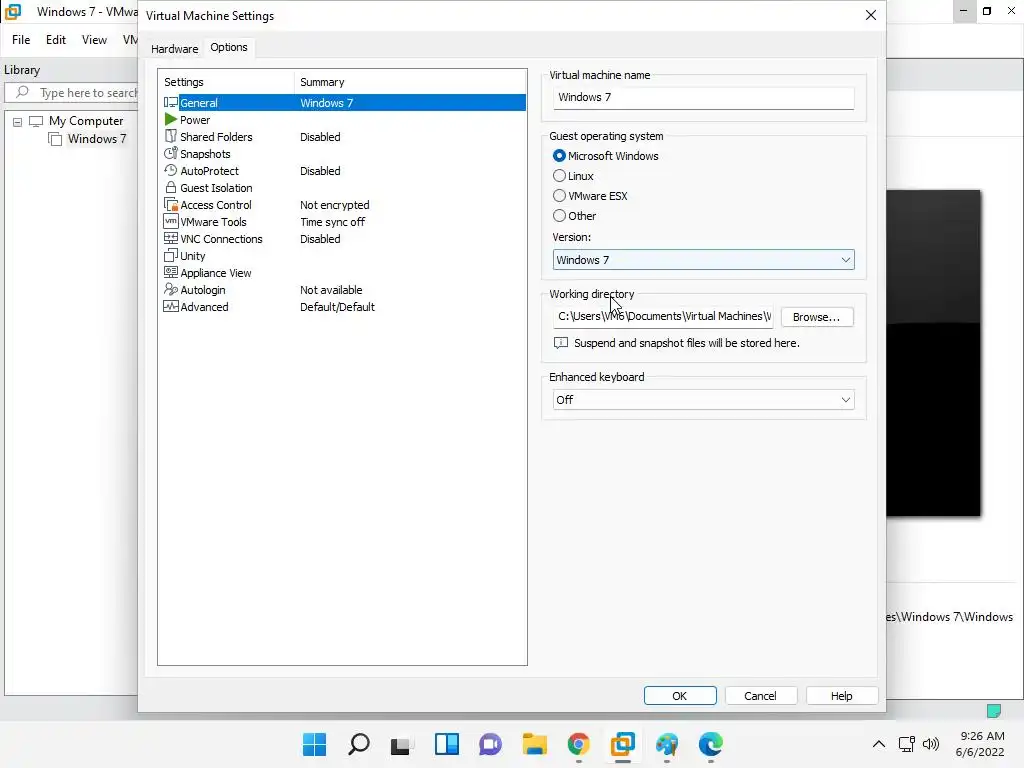
Task: Select the AutoProtect settings row
Action: click(x=344, y=170)
